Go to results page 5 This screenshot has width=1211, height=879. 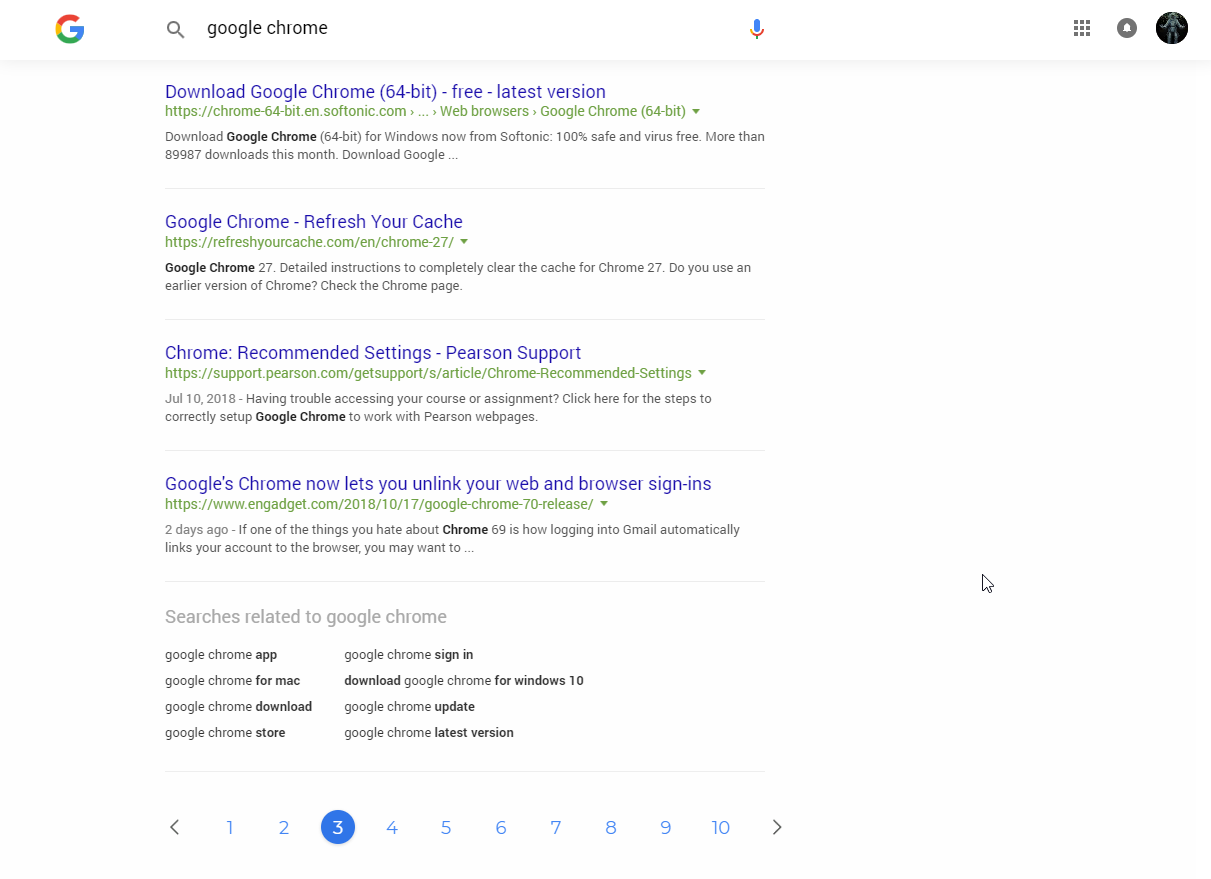(446, 827)
